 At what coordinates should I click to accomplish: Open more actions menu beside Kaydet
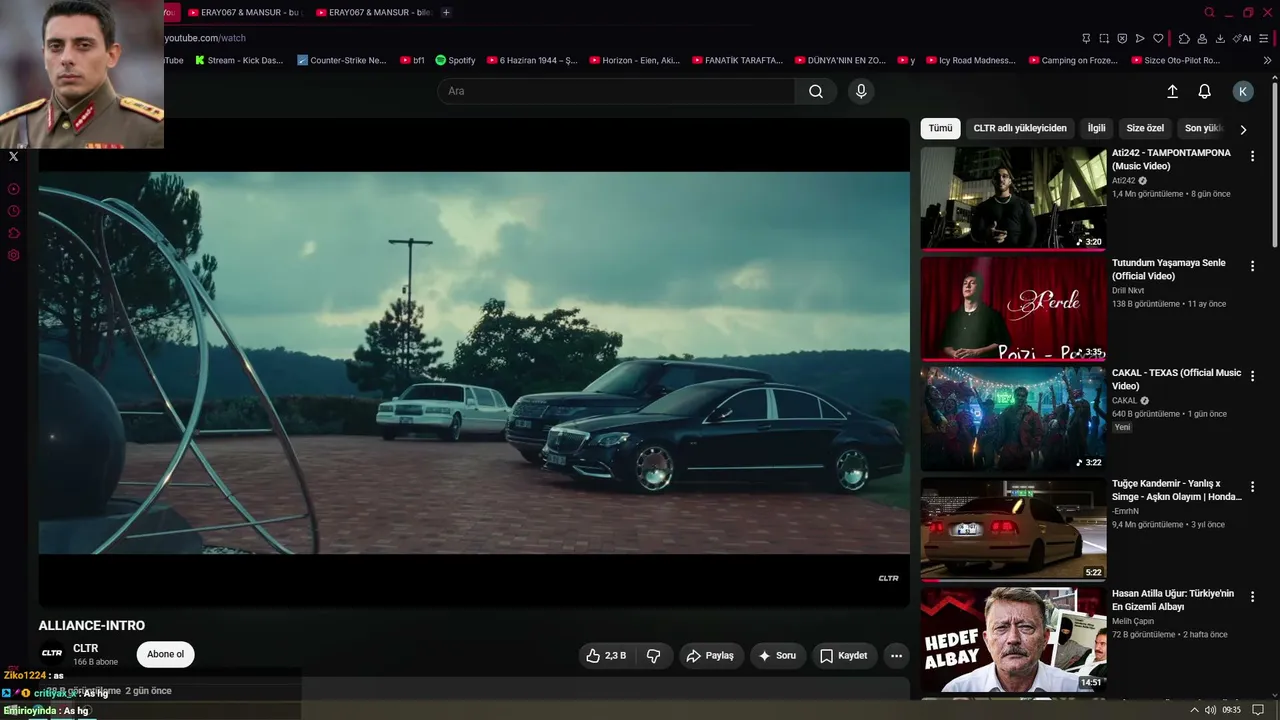(x=896, y=655)
